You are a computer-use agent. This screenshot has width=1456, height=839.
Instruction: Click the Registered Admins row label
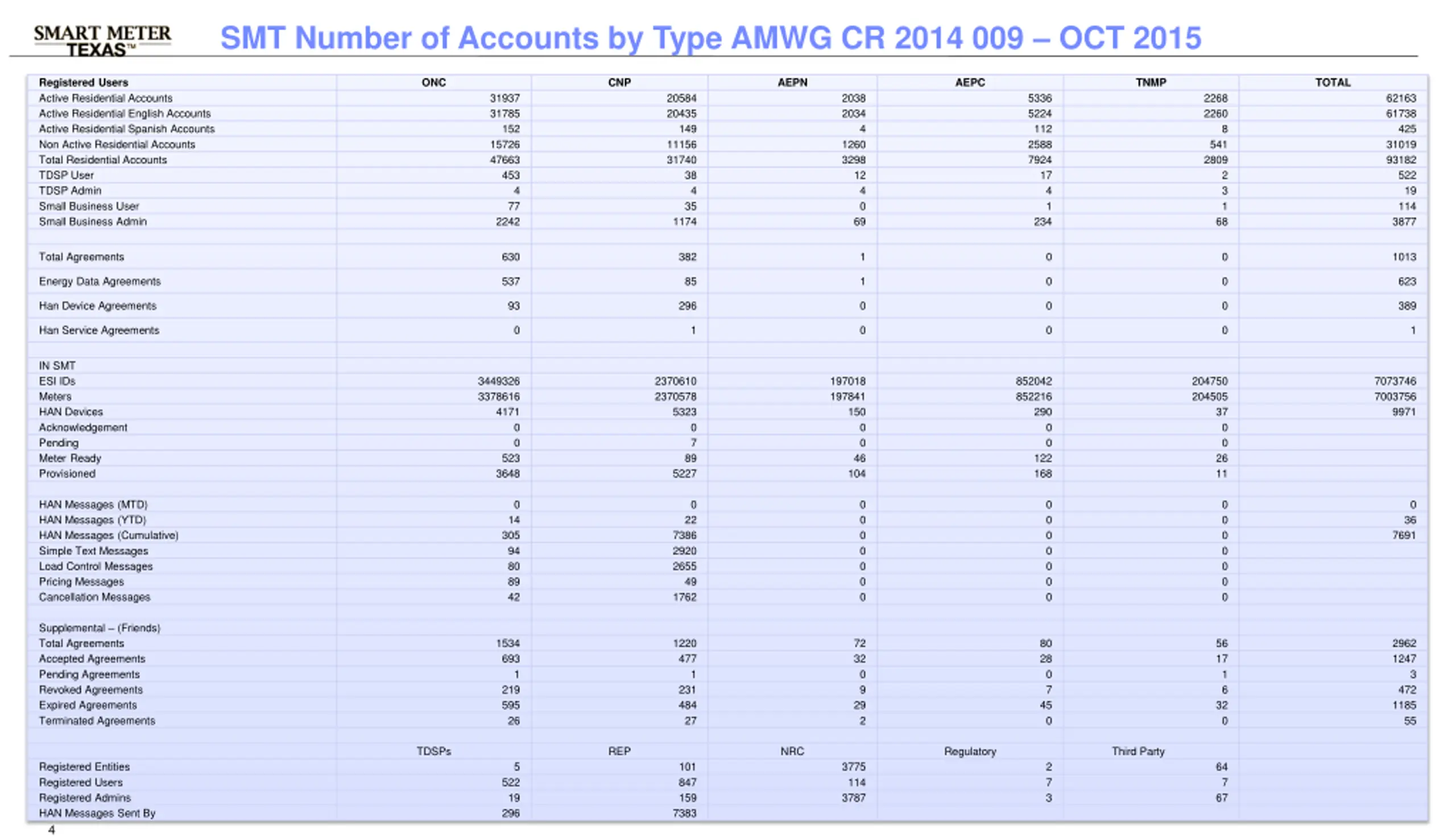tap(85, 798)
